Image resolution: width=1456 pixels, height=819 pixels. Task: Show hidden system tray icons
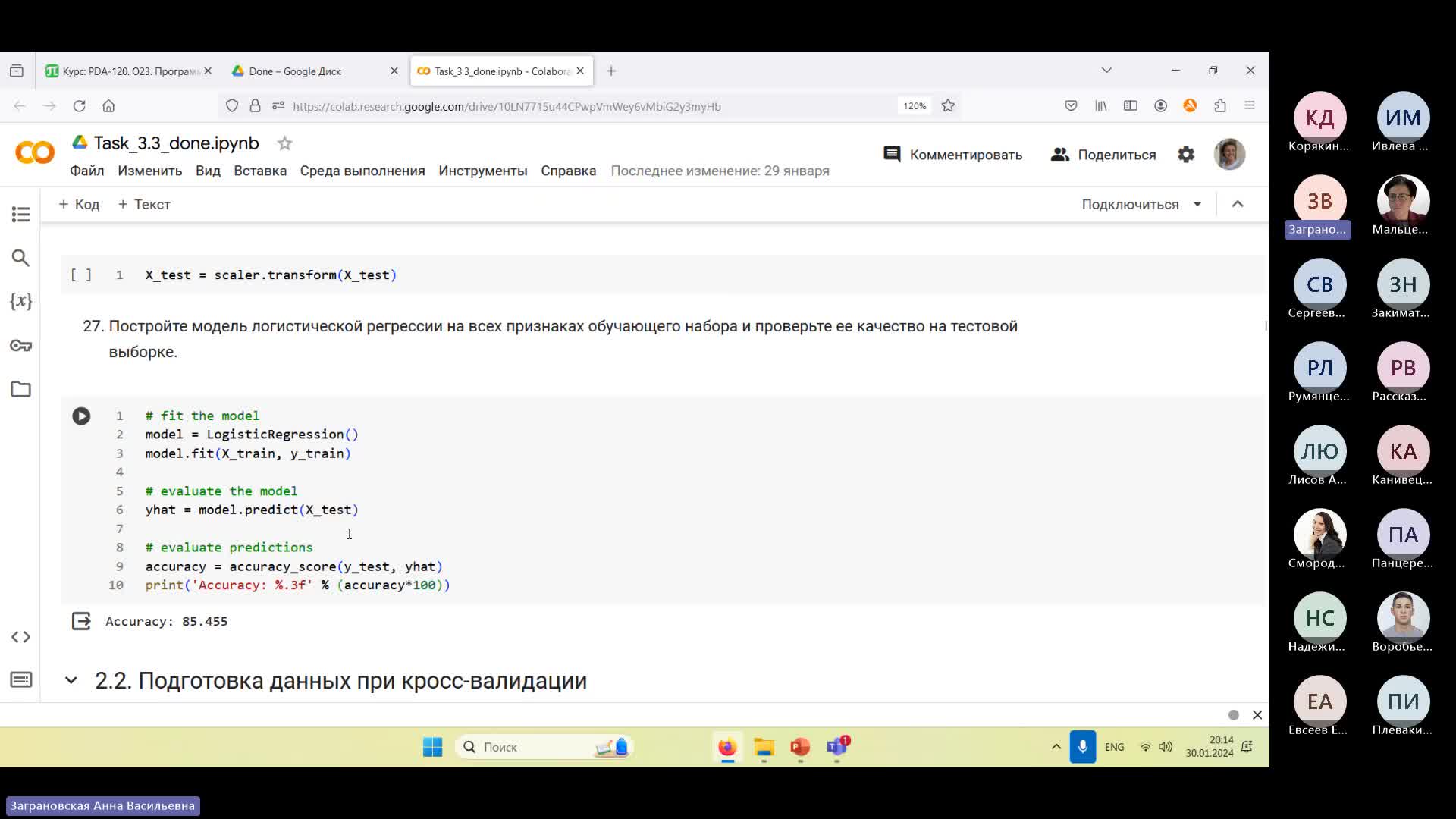tap(1056, 747)
